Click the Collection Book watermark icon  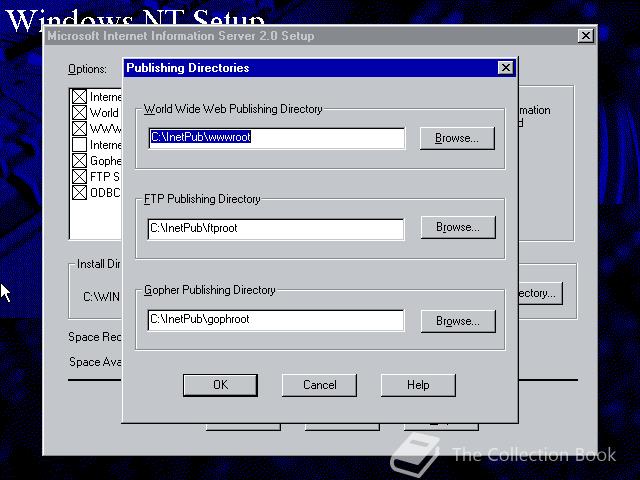click(x=414, y=455)
